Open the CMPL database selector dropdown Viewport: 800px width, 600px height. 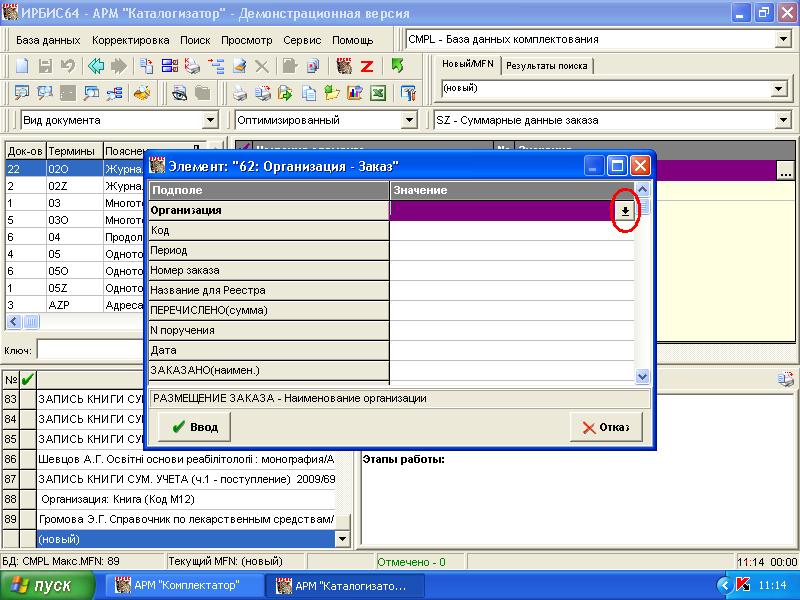pos(782,39)
